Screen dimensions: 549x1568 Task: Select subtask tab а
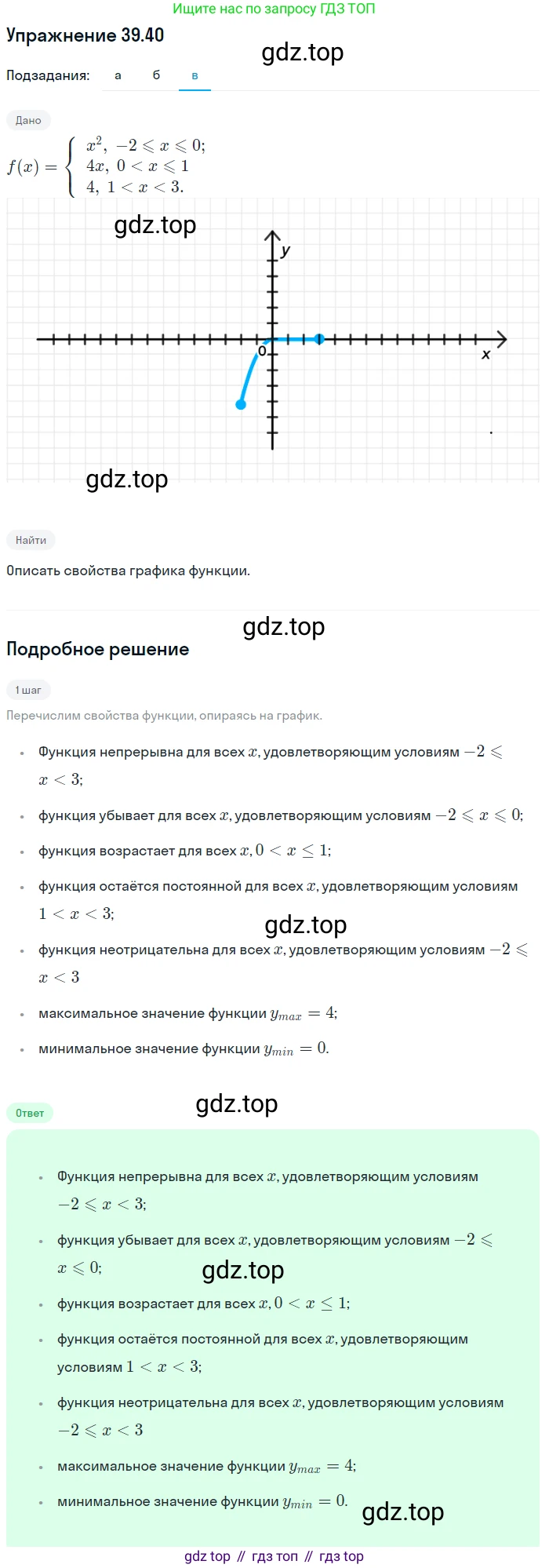(x=118, y=75)
